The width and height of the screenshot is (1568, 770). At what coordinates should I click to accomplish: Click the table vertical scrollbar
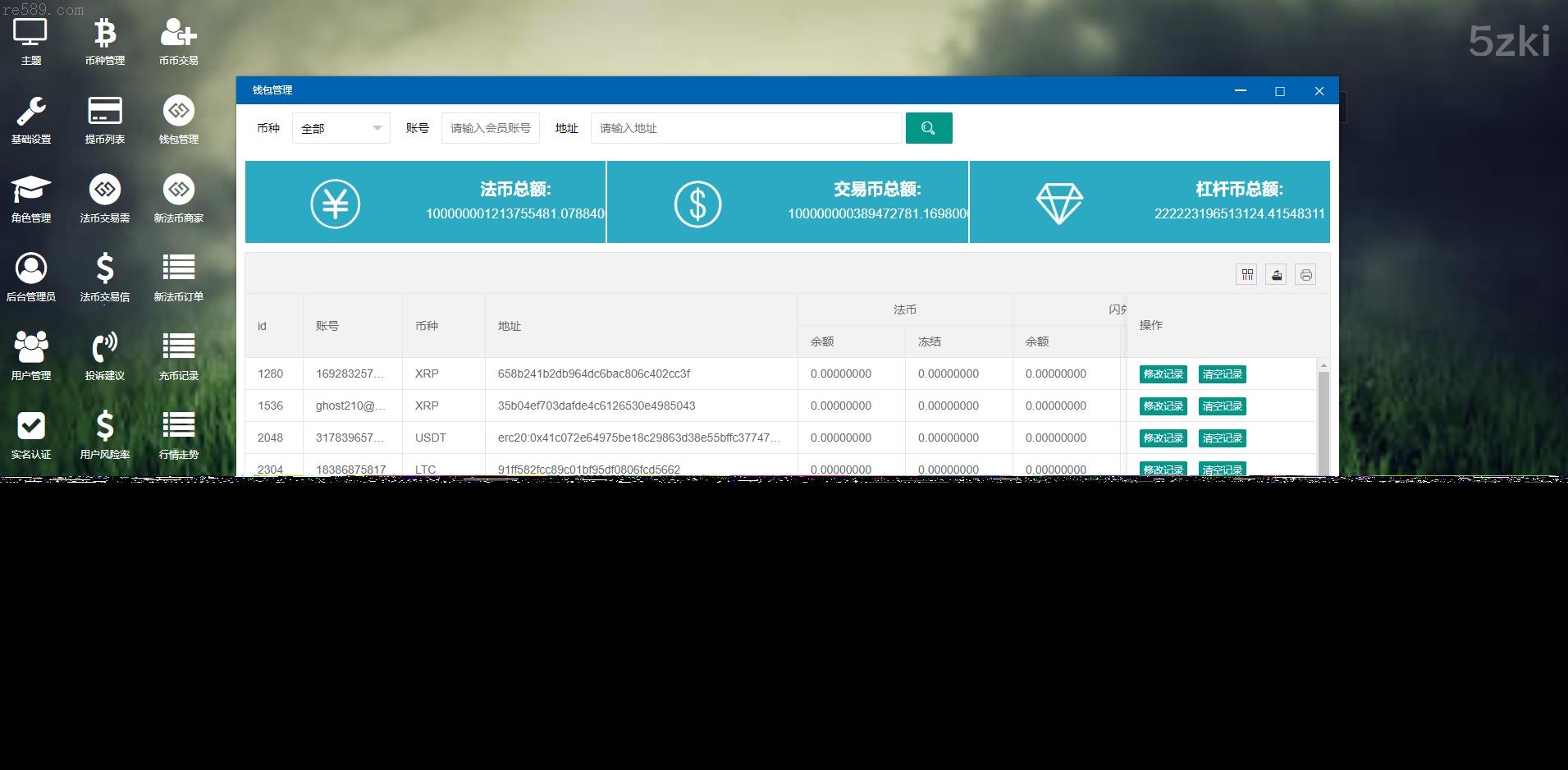(x=1323, y=419)
